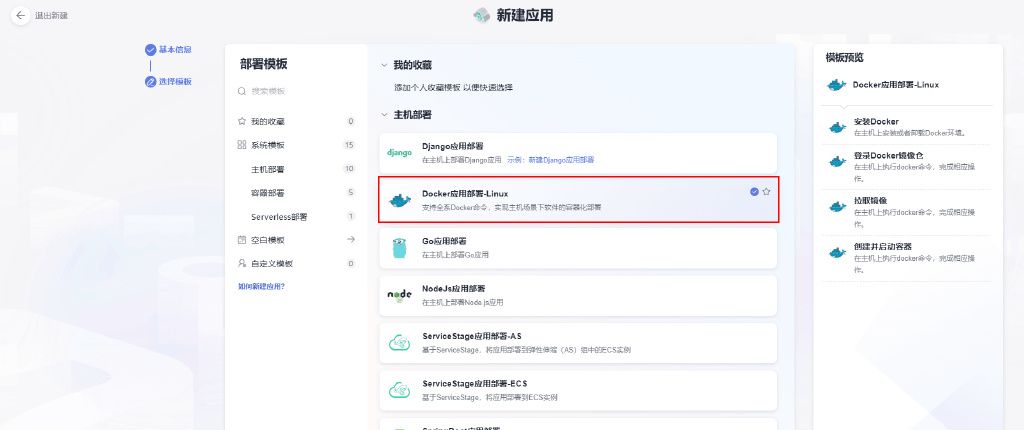The width and height of the screenshot is (1024, 430).
Task: Click the Go gopher icon
Action: (x=399, y=248)
